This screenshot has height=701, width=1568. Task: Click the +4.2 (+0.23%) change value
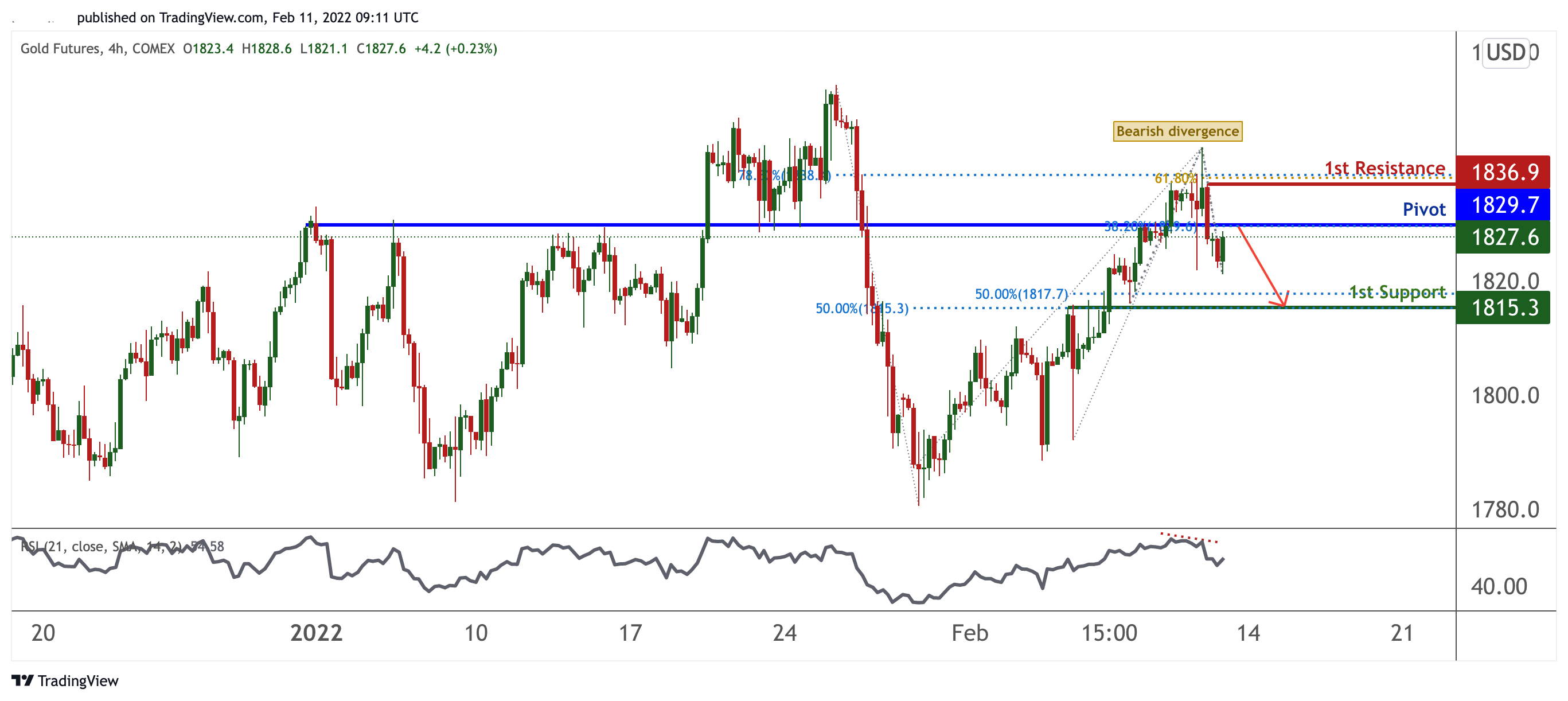455,49
